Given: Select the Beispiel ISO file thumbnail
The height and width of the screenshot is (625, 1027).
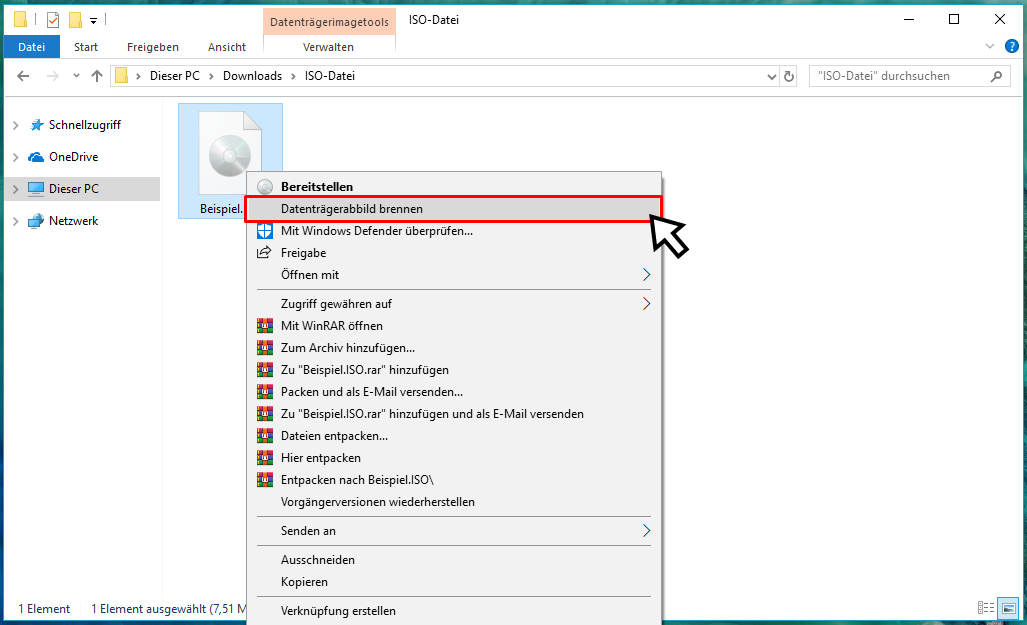Looking at the screenshot, I should pyautogui.click(x=230, y=151).
